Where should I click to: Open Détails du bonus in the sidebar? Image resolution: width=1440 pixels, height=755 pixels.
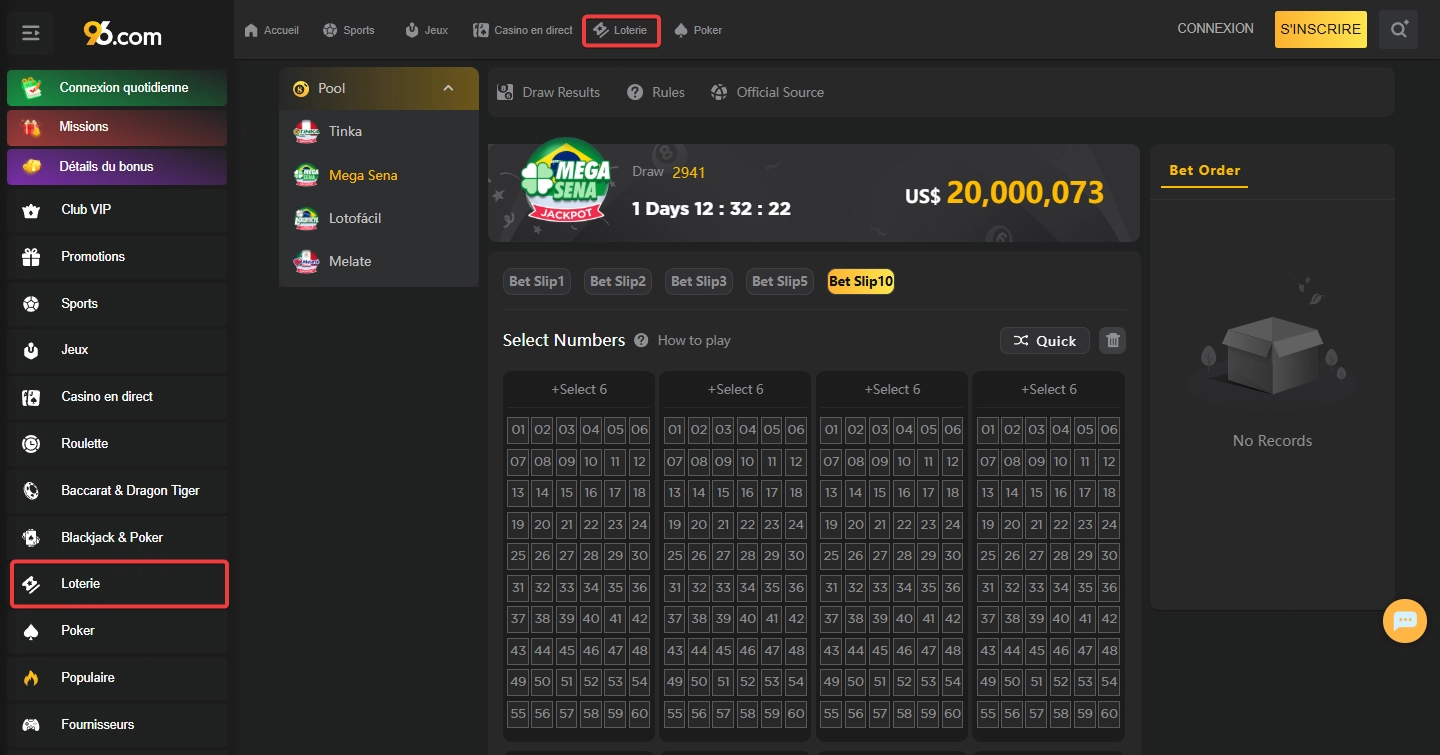(117, 166)
